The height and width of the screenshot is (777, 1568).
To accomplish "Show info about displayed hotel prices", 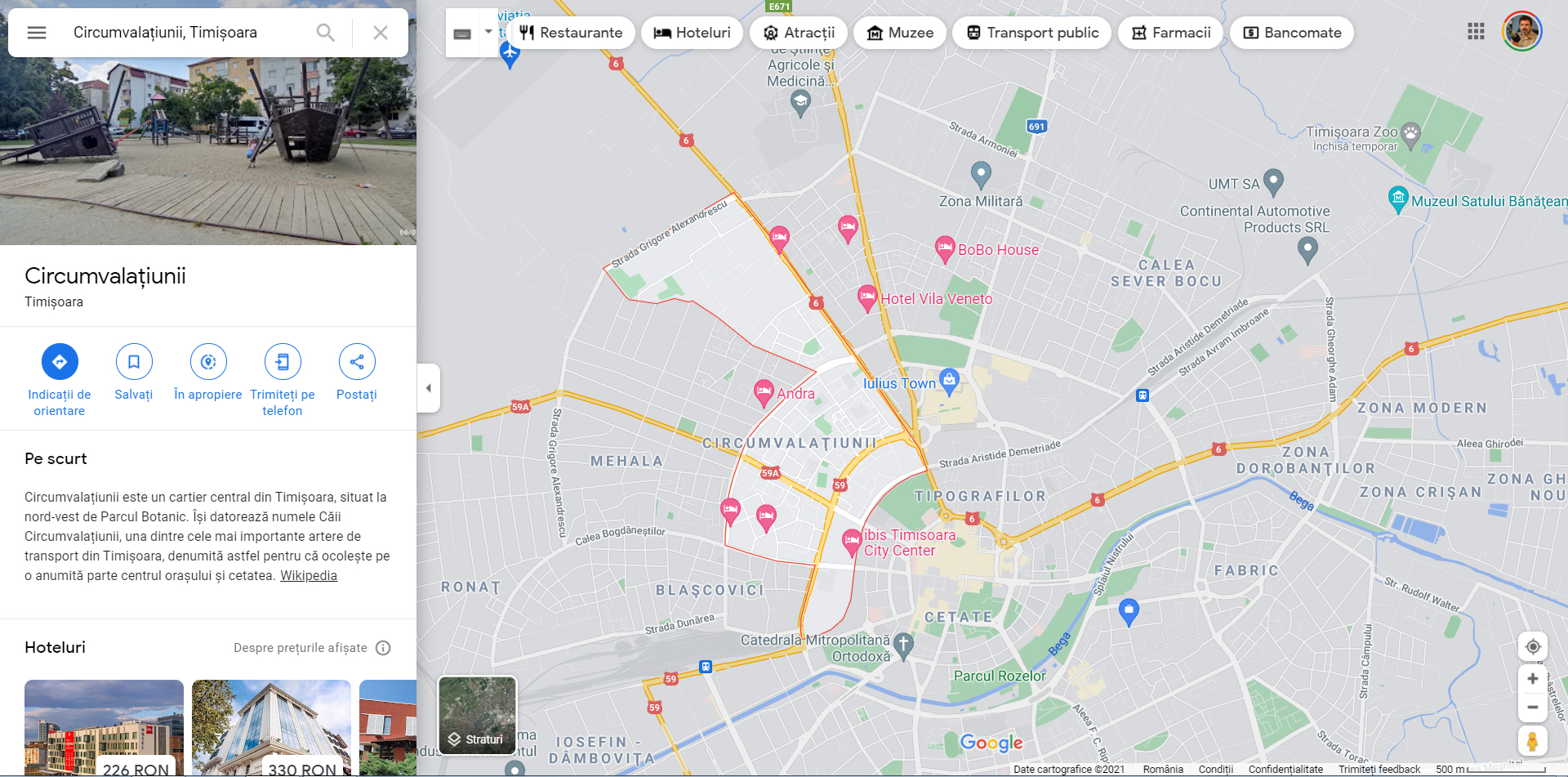I will pyautogui.click(x=383, y=648).
